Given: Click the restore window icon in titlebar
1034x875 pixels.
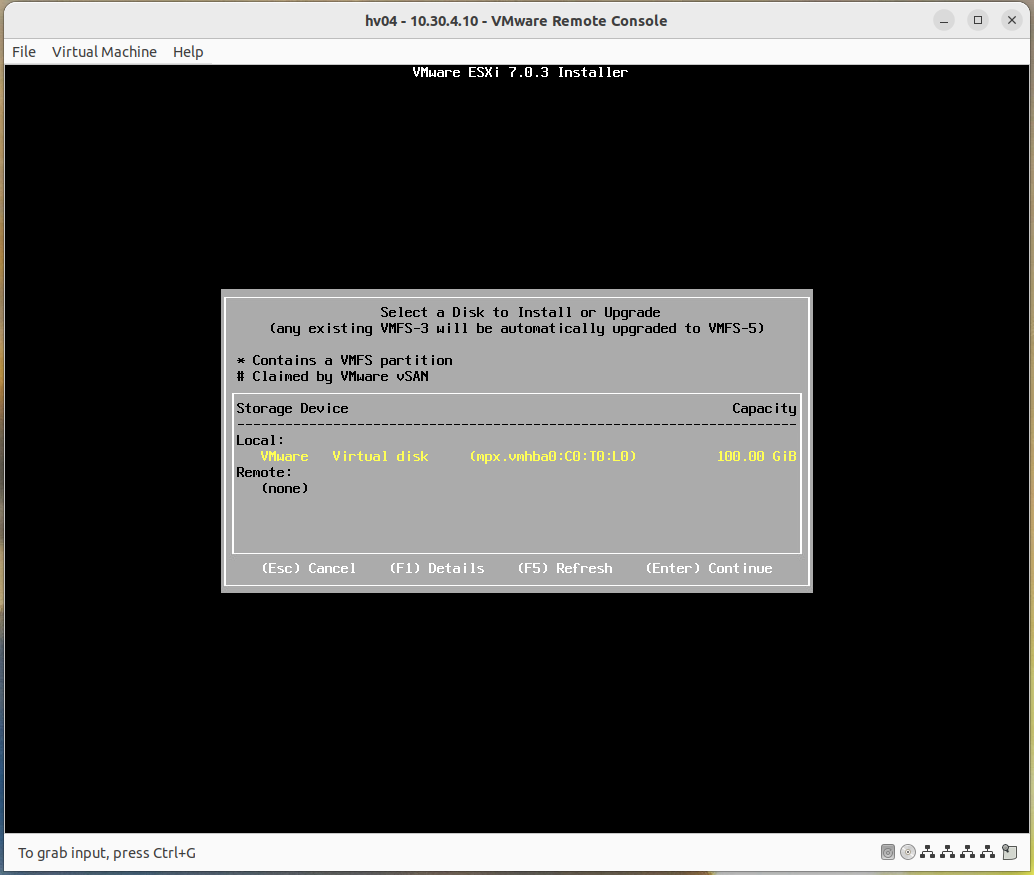Looking at the screenshot, I should click(977, 19).
